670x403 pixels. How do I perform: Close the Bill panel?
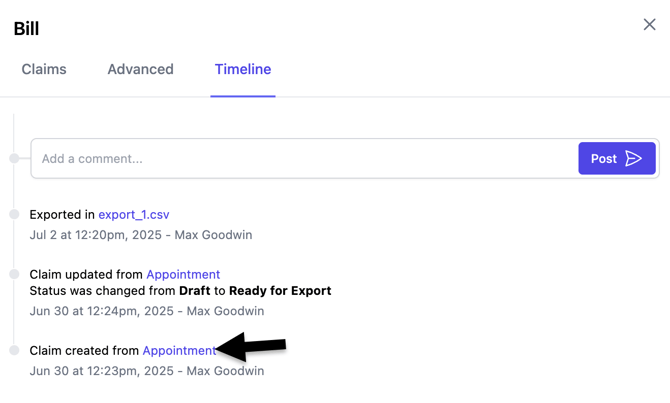point(649,25)
